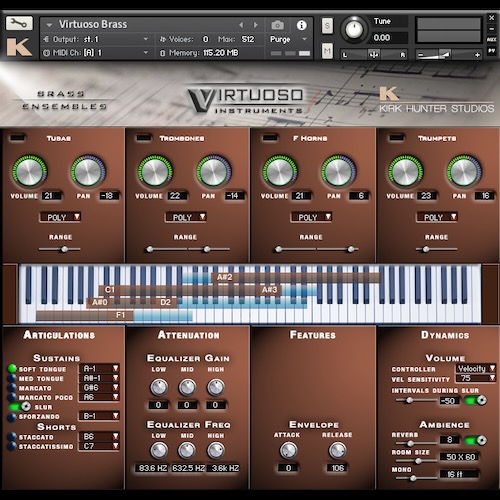Click the Trumpets volume knob
This screenshot has height=500, width=500.
pos(406,171)
